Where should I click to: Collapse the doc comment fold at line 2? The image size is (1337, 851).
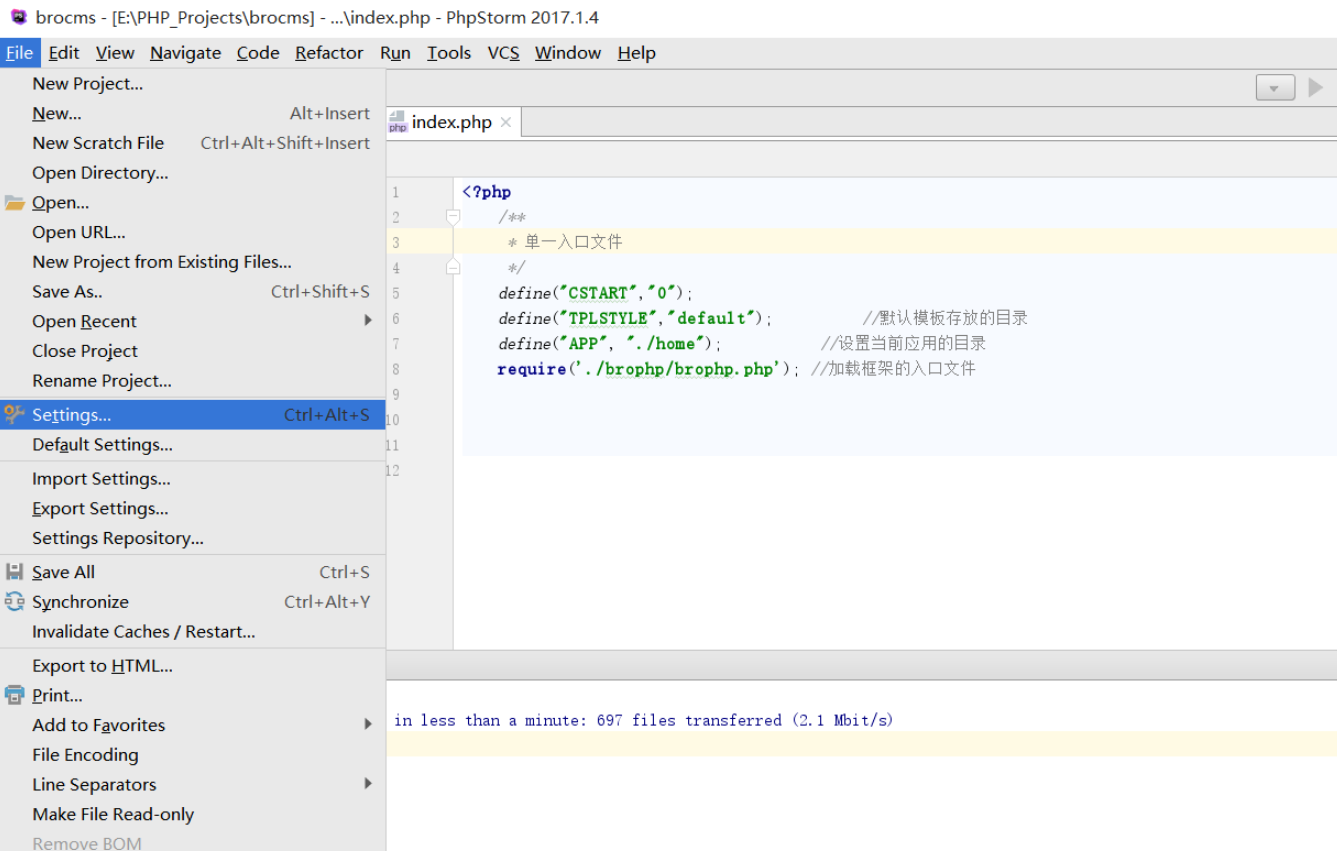[x=453, y=216]
